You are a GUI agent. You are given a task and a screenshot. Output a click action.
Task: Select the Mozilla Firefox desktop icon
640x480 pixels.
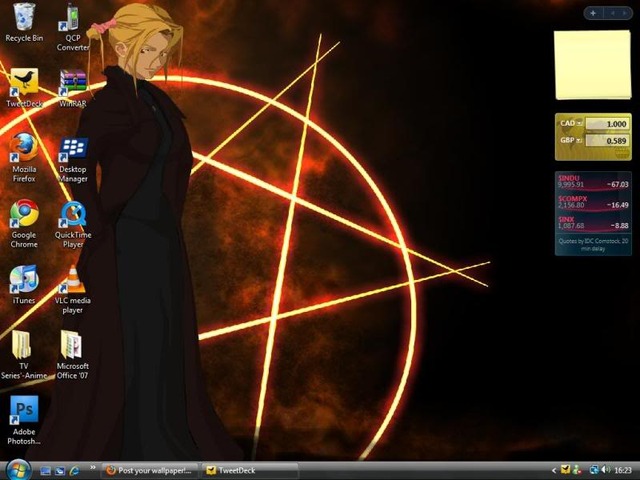coord(24,158)
